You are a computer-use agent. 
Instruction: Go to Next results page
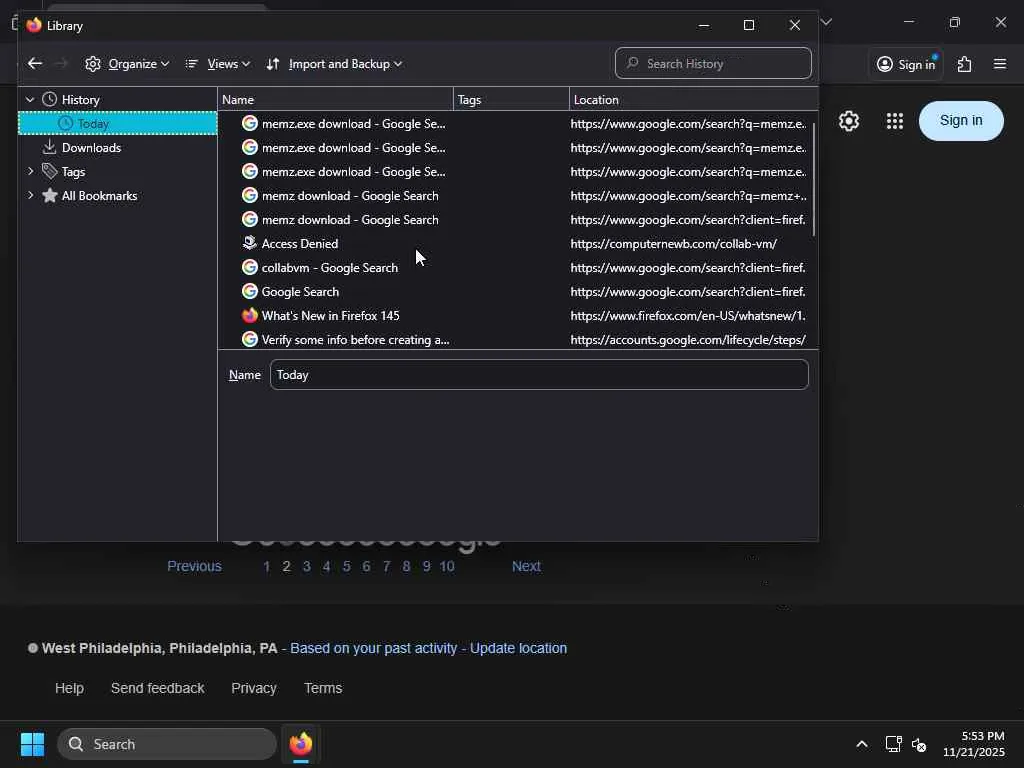tap(526, 566)
